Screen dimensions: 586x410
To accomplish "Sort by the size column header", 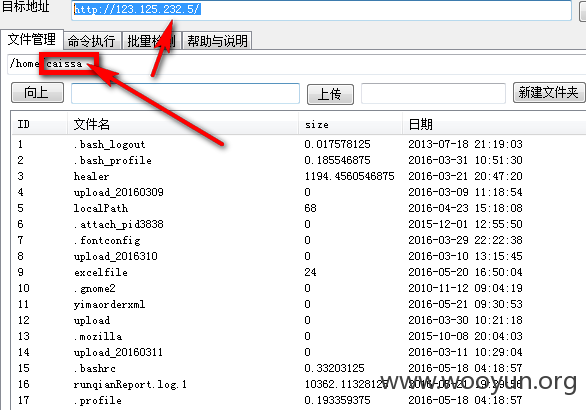I will click(351, 124).
